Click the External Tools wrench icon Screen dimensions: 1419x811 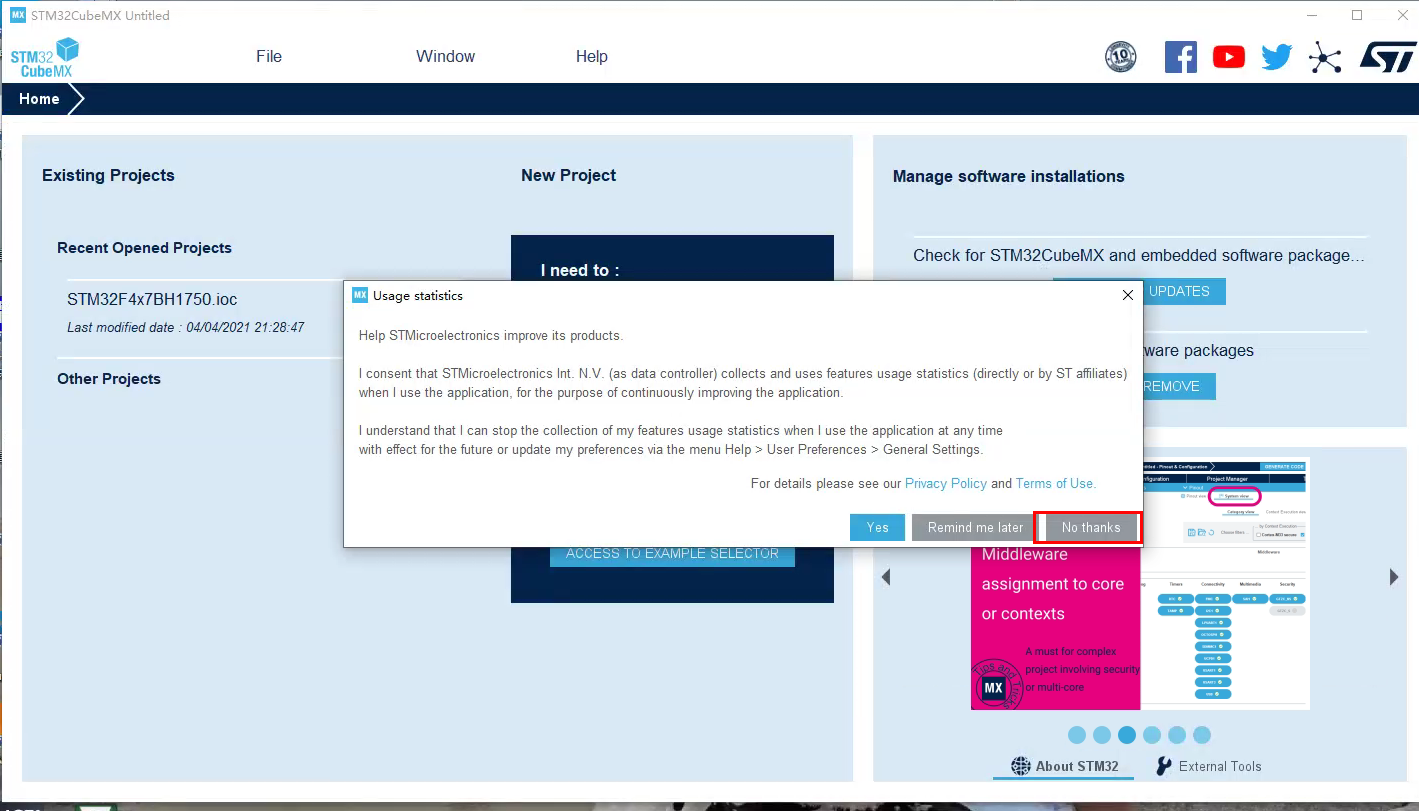pyautogui.click(x=1163, y=766)
